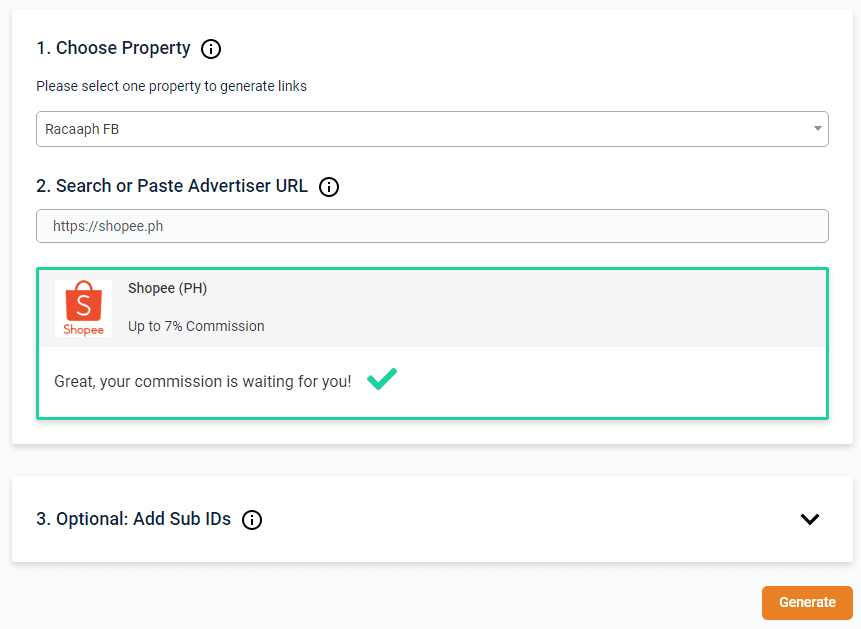The image size is (861, 629).
Task: Click into the shopee.ph URL field
Action: (432, 226)
